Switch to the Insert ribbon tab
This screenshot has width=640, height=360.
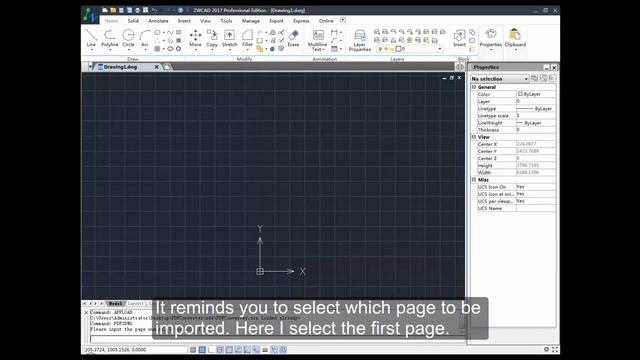[x=184, y=21]
